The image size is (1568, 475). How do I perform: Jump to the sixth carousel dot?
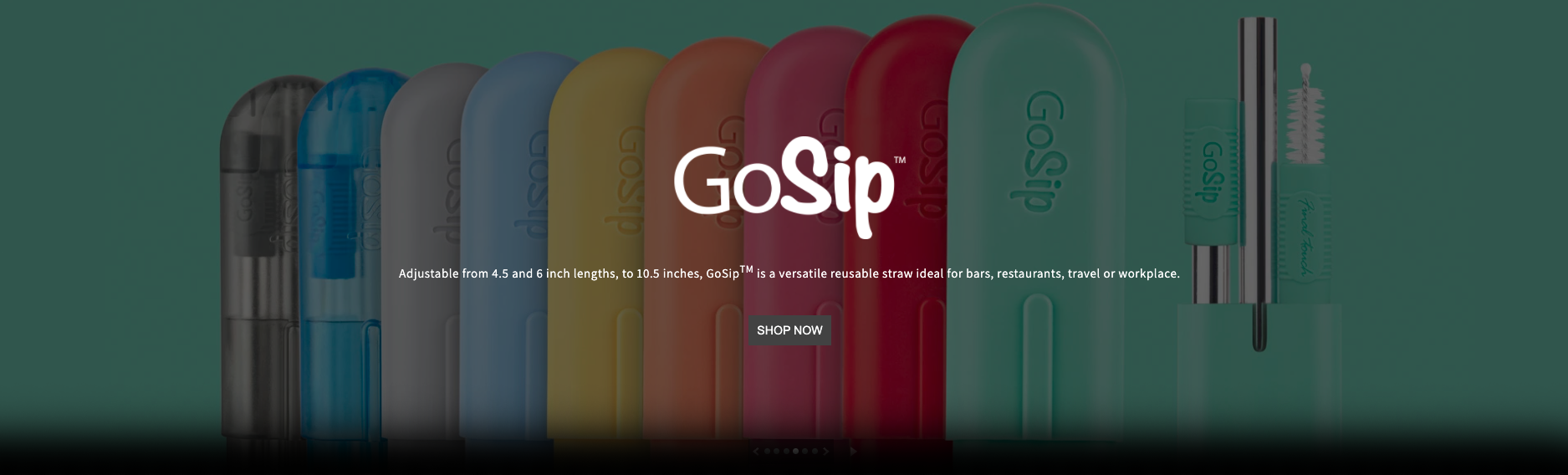[815, 452]
